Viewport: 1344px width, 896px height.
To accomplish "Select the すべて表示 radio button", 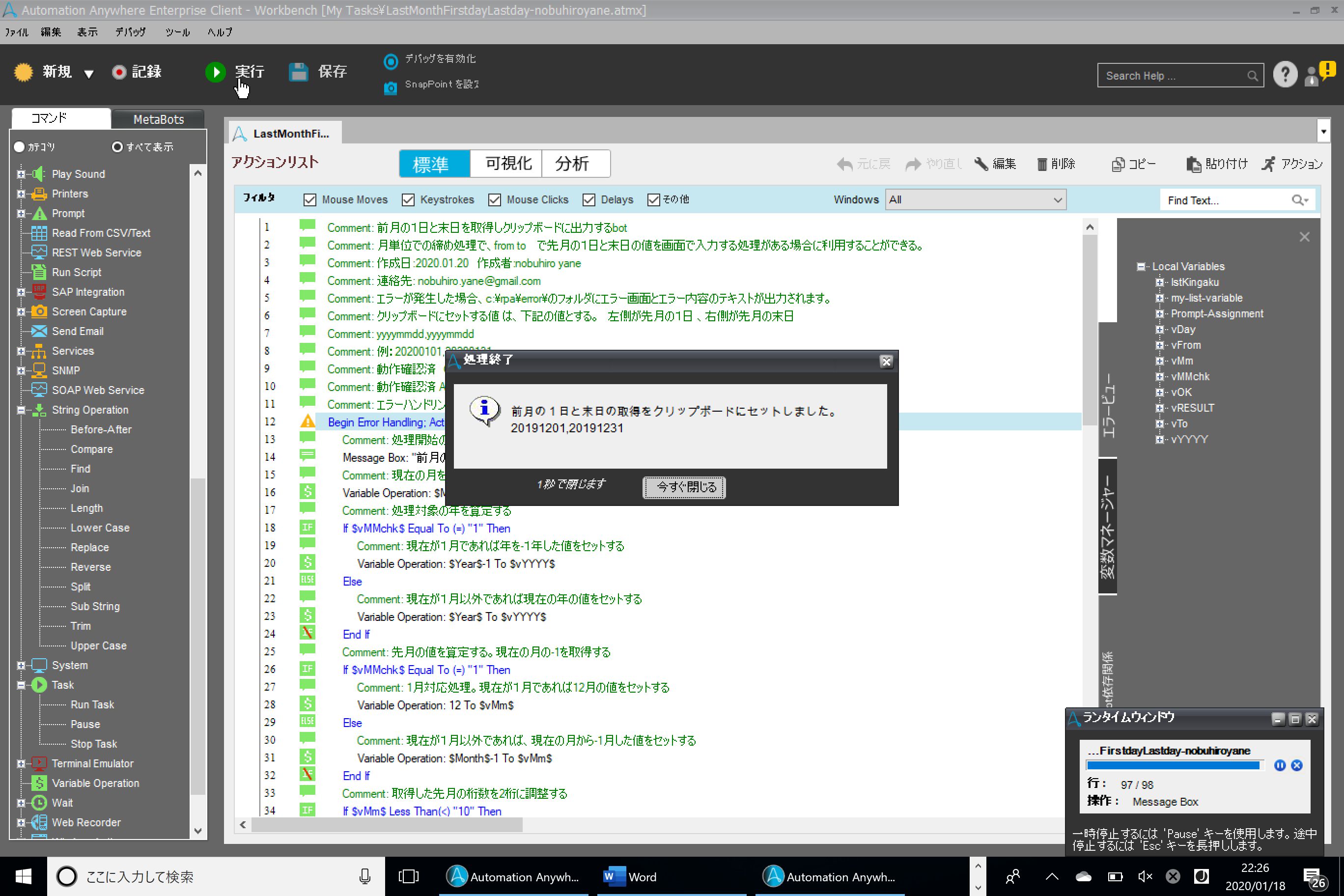I will [x=117, y=147].
